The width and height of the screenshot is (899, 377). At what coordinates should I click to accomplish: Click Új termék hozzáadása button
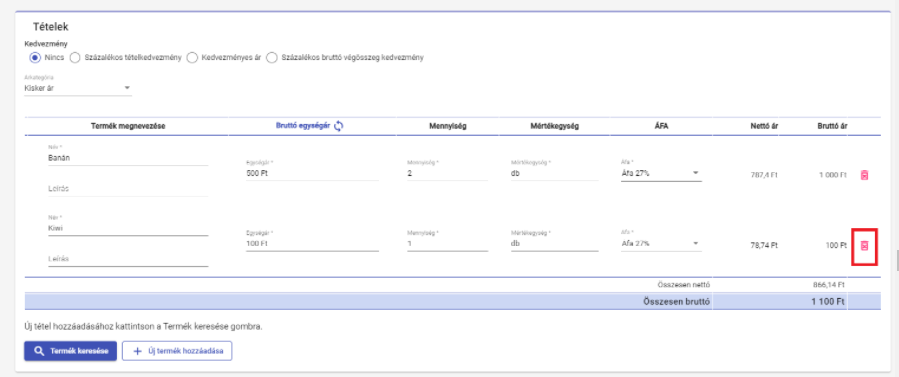tap(177, 351)
